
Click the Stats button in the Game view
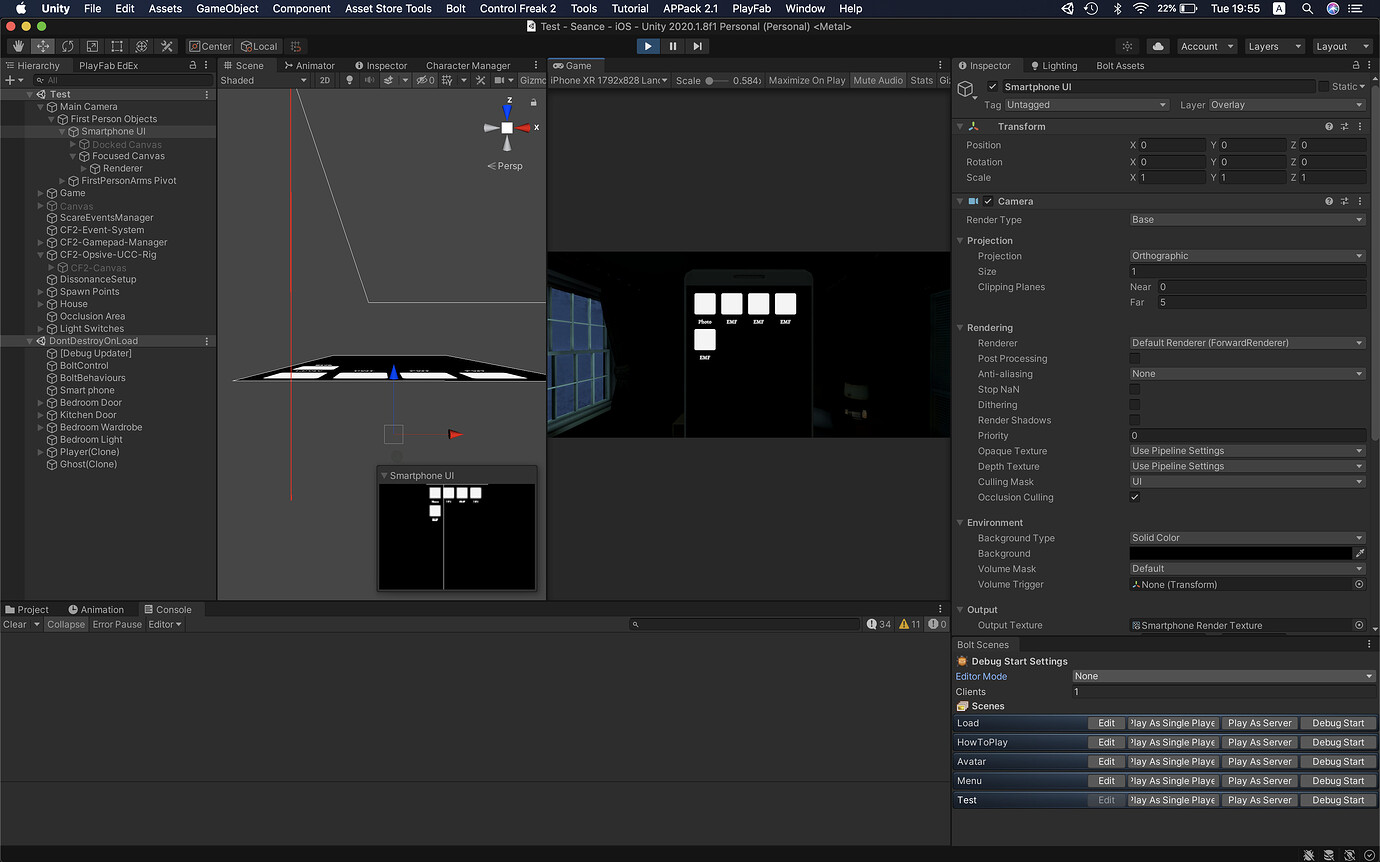pyautogui.click(x=921, y=80)
